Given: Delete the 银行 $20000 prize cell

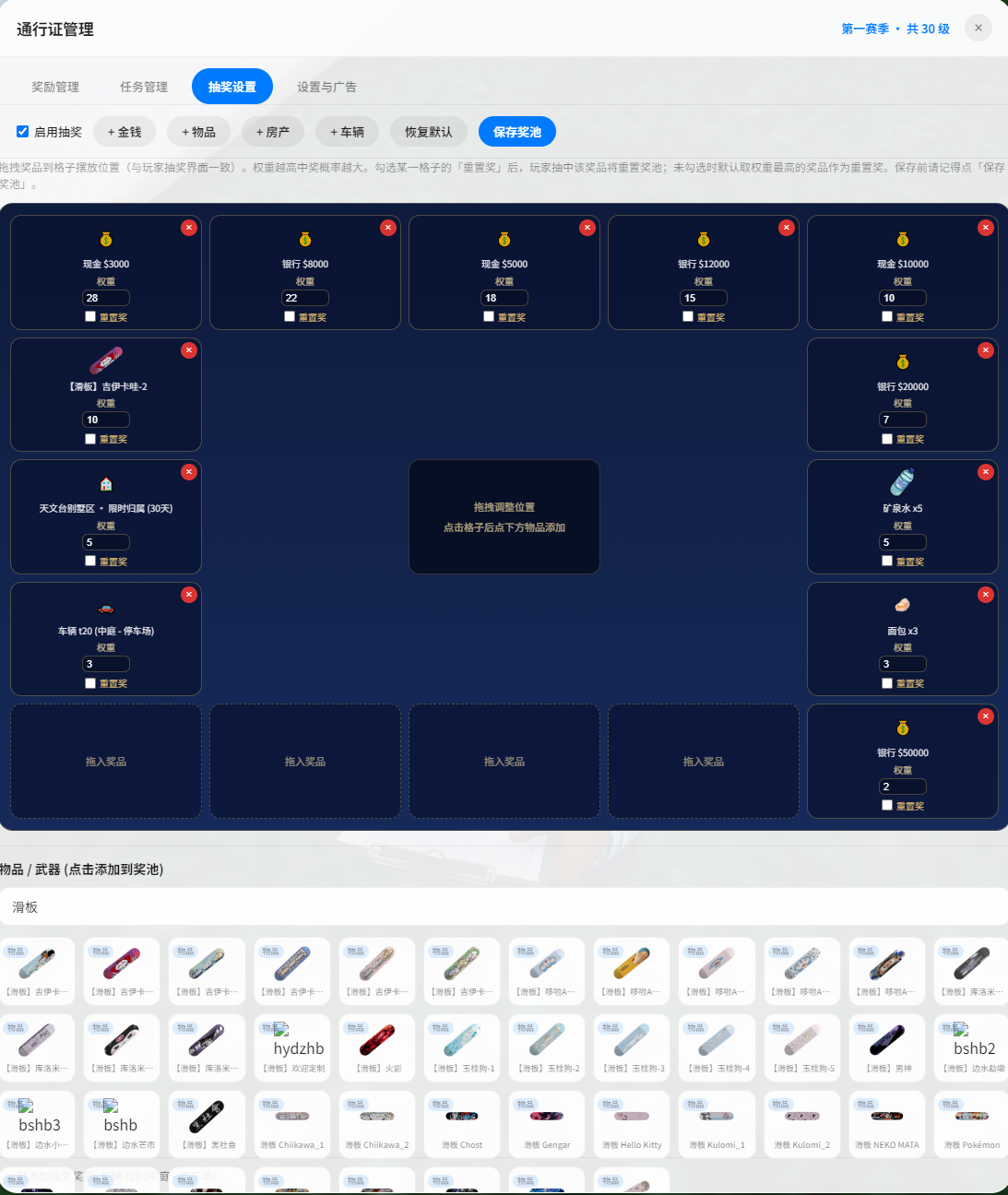Looking at the screenshot, I should point(986,350).
